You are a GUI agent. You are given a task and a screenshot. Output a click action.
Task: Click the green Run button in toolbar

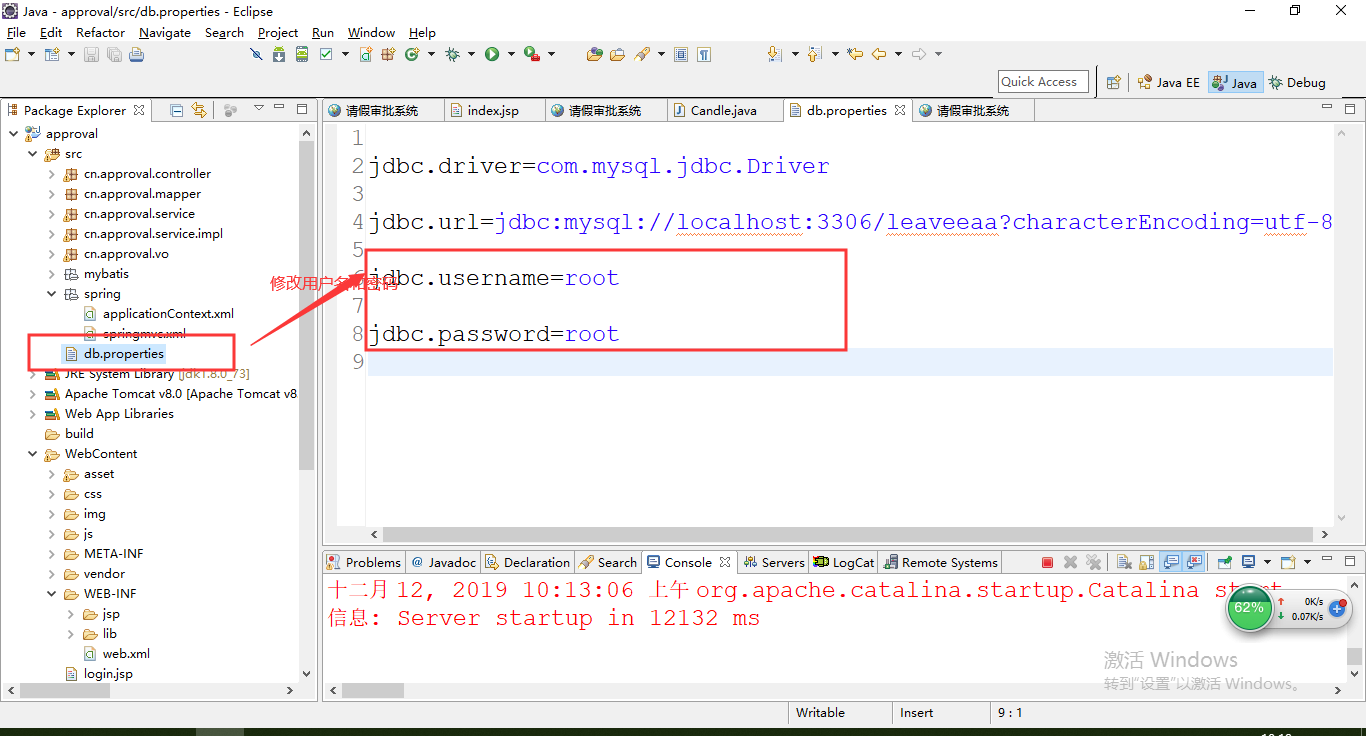tap(492, 54)
